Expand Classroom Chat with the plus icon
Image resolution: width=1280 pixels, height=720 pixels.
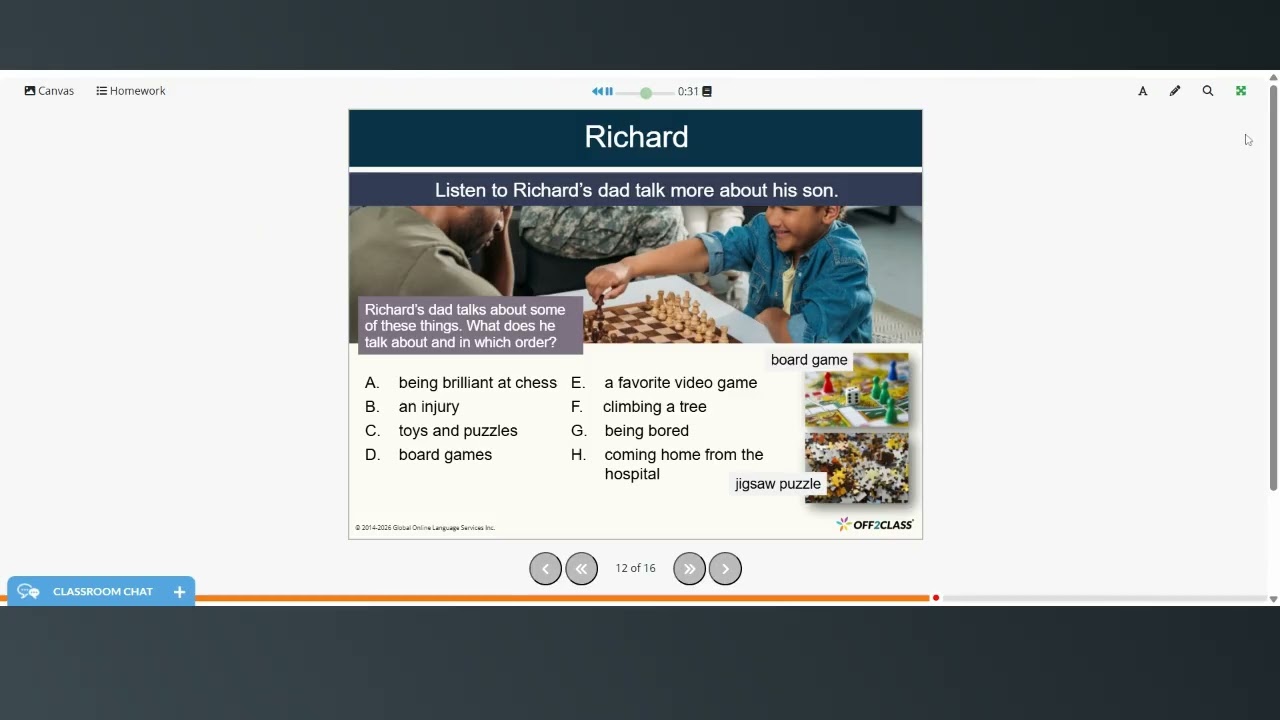coord(179,591)
